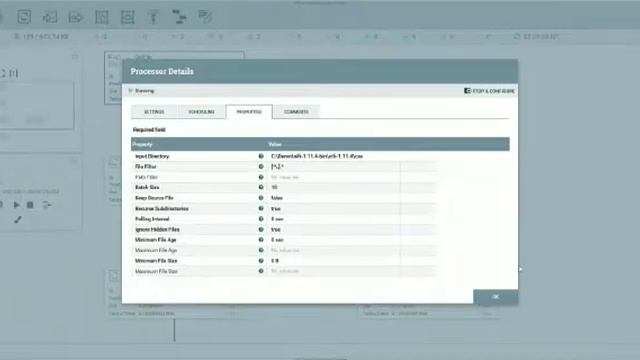Image resolution: width=640 pixels, height=360 pixels.
Task: Show help for Input Directory property
Action: (261, 156)
